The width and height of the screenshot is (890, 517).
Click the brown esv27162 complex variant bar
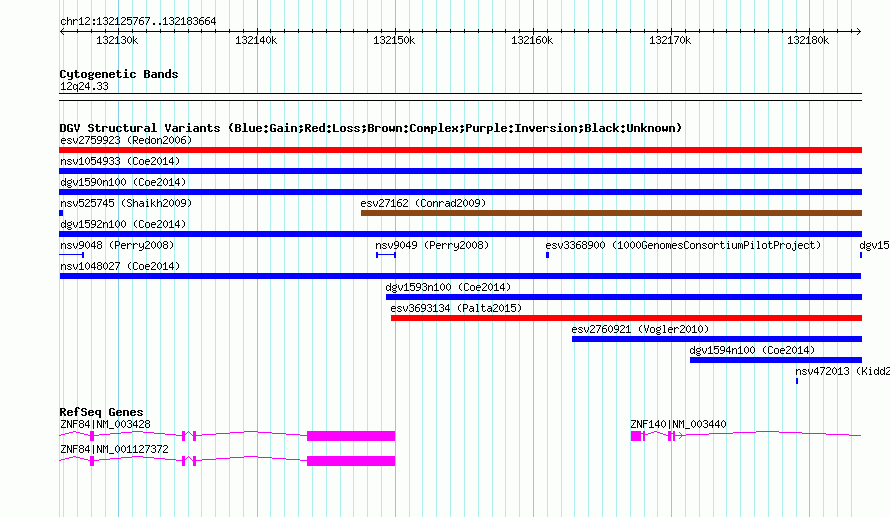611,213
